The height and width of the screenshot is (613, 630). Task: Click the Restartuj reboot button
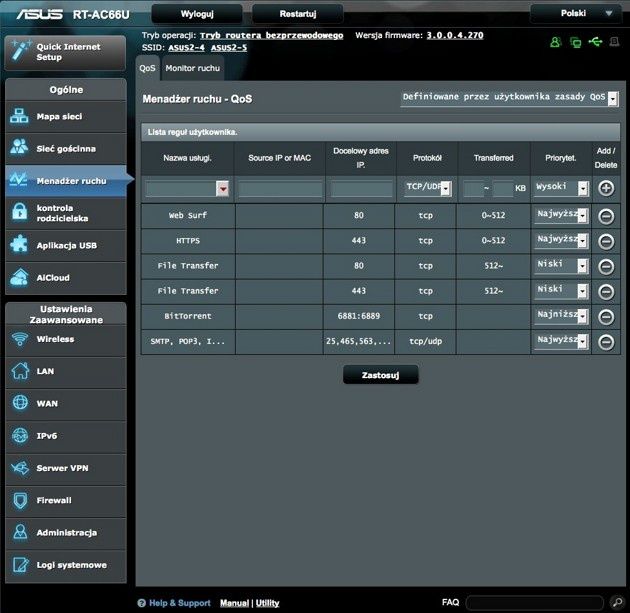pyautogui.click(x=298, y=14)
